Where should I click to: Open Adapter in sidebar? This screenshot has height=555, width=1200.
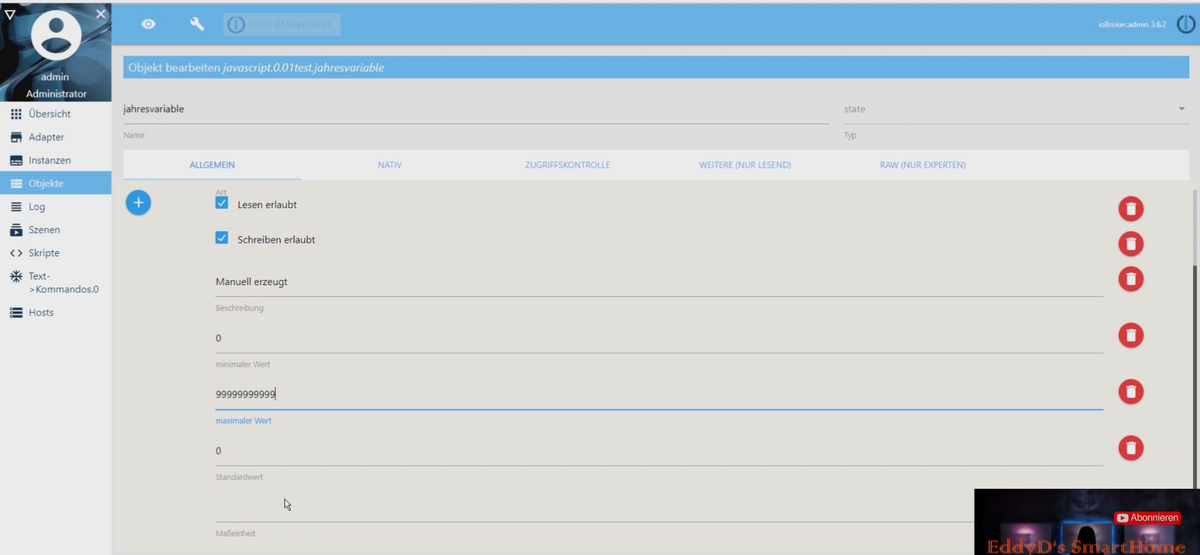tap(56, 137)
